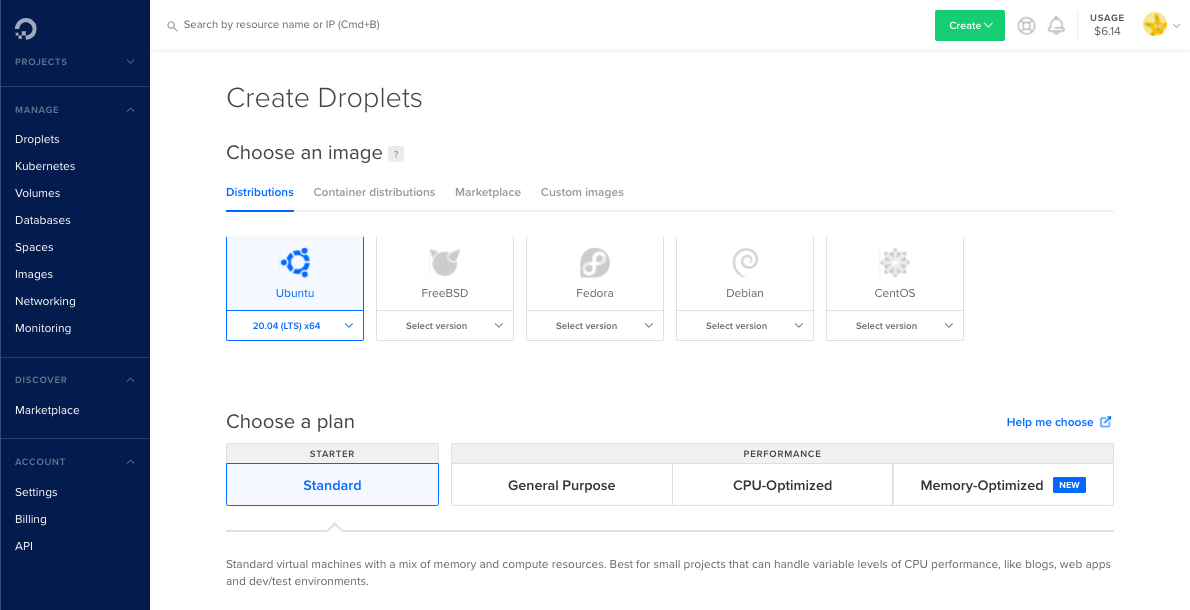The height and width of the screenshot is (610, 1190).
Task: Select the Standard plan option
Action: [x=332, y=484]
